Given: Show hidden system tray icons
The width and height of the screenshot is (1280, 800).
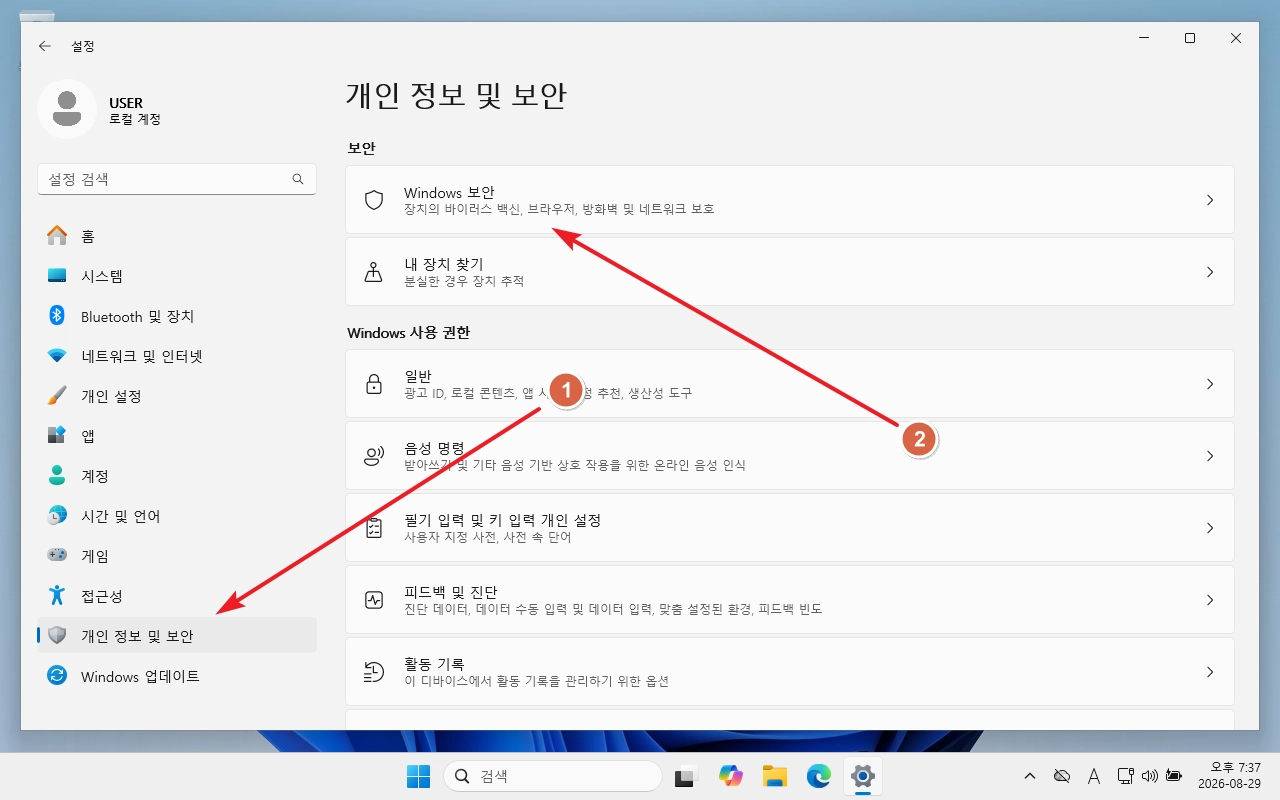Looking at the screenshot, I should coord(1030,776).
